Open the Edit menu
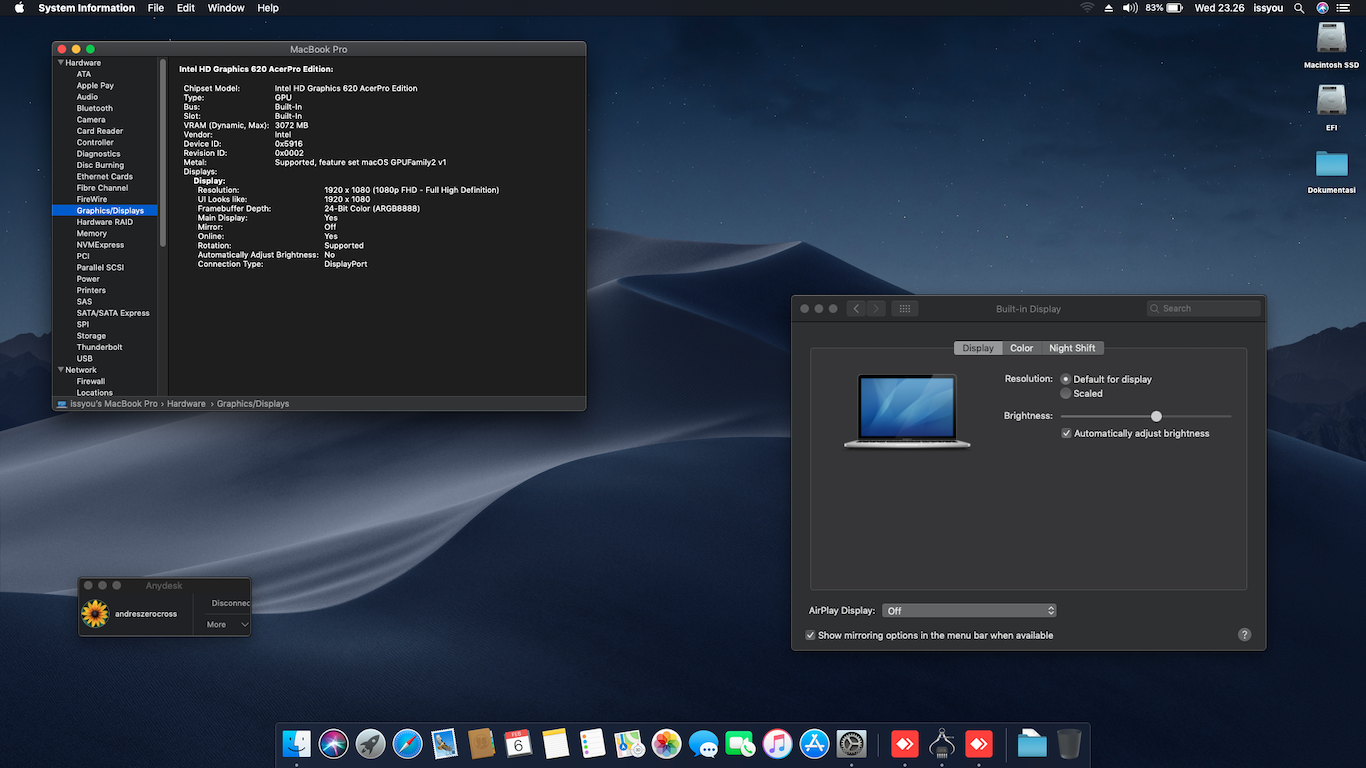Image resolution: width=1366 pixels, height=768 pixels. 186,8
